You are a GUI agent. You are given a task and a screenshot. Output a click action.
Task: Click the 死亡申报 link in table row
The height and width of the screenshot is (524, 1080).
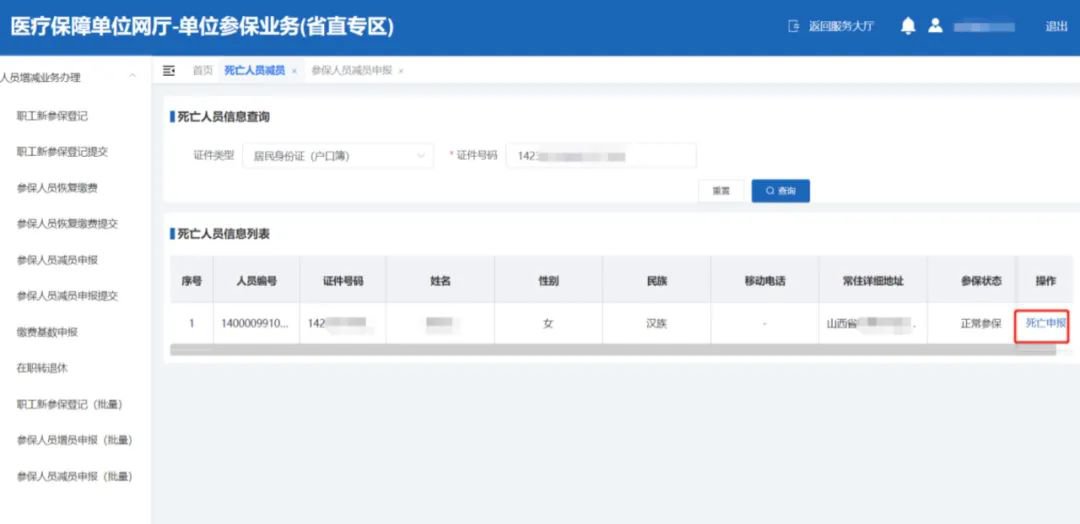click(x=1045, y=323)
